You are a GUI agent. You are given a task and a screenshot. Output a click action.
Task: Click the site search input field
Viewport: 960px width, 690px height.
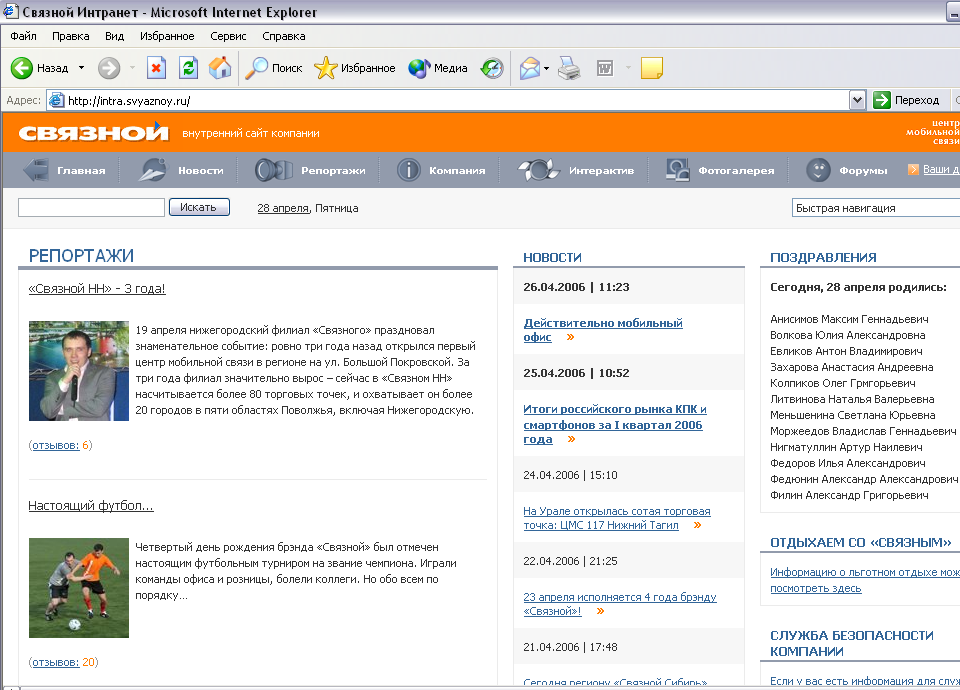pos(91,208)
